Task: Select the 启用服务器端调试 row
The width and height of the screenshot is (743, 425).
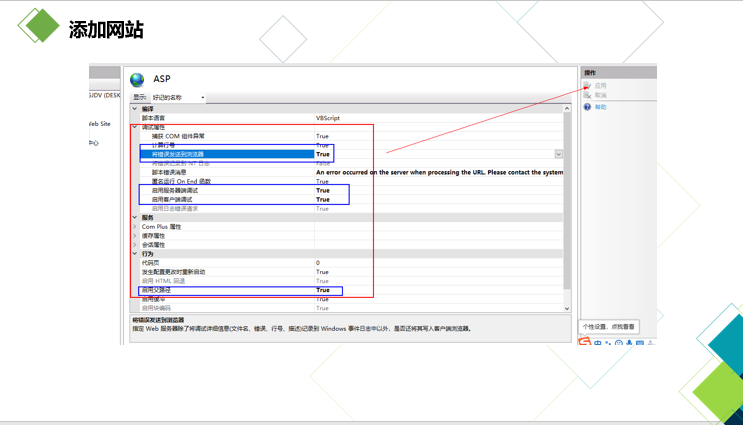Action: [x=351, y=190]
